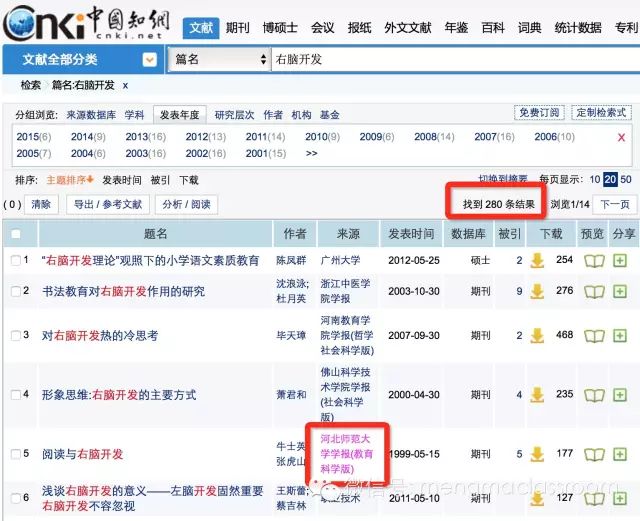This screenshot has width=640, height=521.
Task: Show more years with >> expander
Action: 311,153
